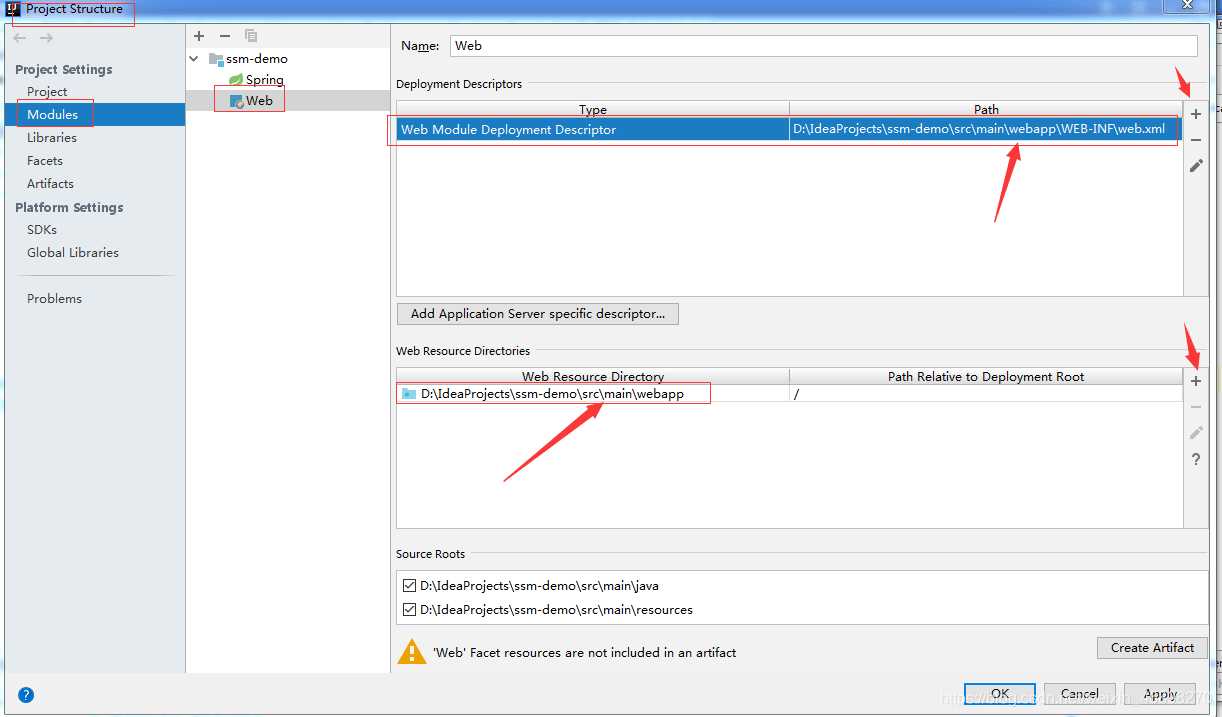Viewport: 1222px width, 717px height.
Task: Uncheck the src\main\java source root
Action: [x=409, y=588]
